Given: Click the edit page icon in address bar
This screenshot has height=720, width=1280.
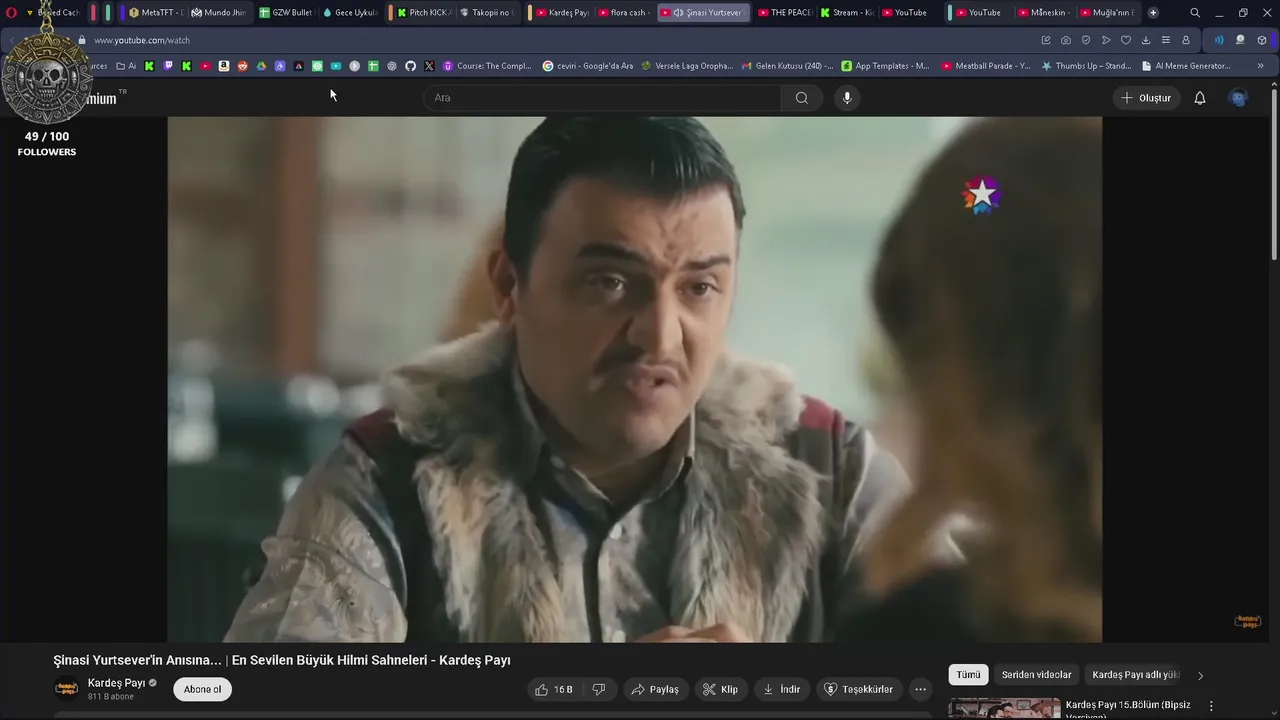Looking at the screenshot, I should (1046, 40).
